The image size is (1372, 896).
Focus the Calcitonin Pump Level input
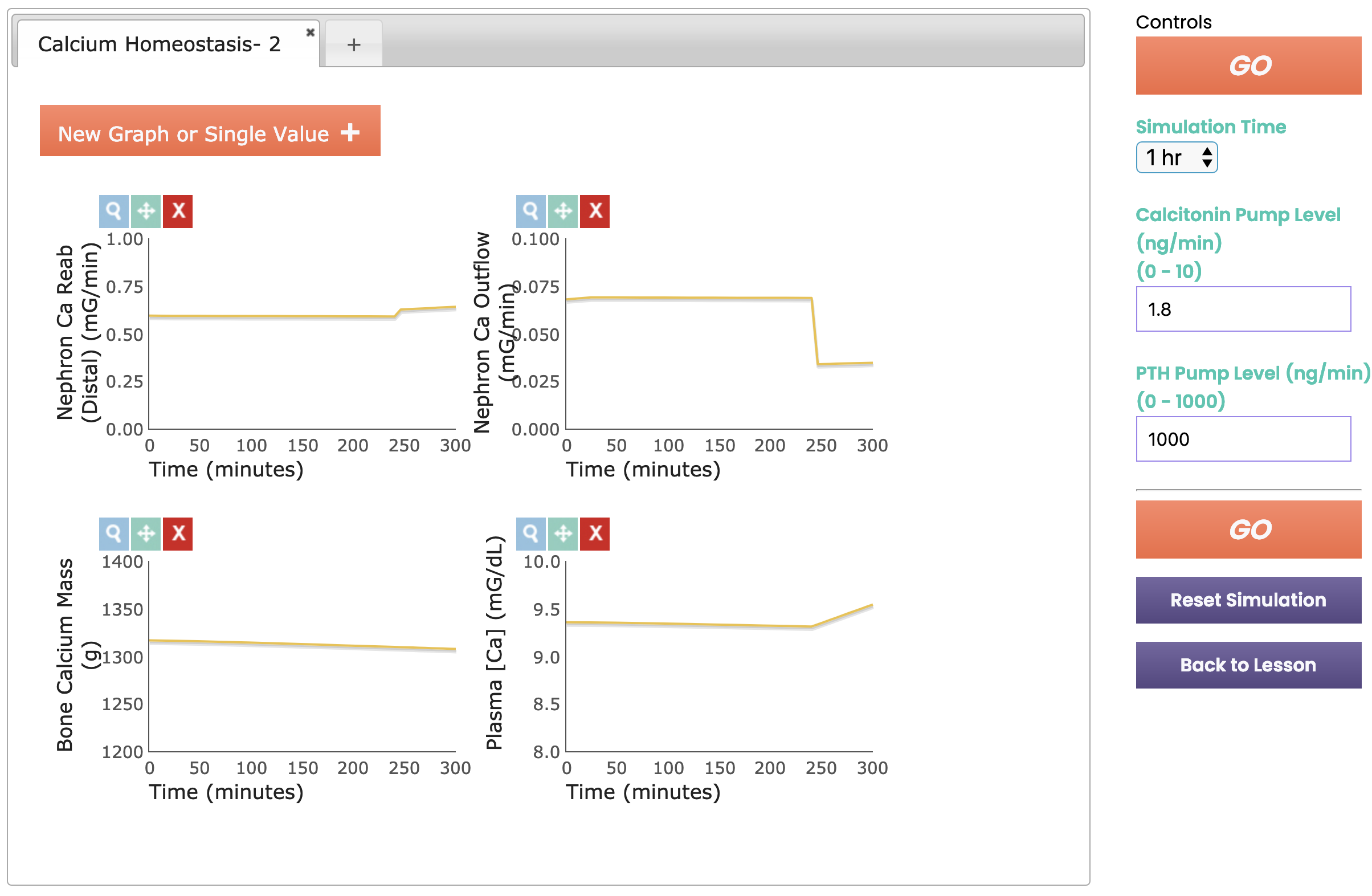(x=1243, y=309)
